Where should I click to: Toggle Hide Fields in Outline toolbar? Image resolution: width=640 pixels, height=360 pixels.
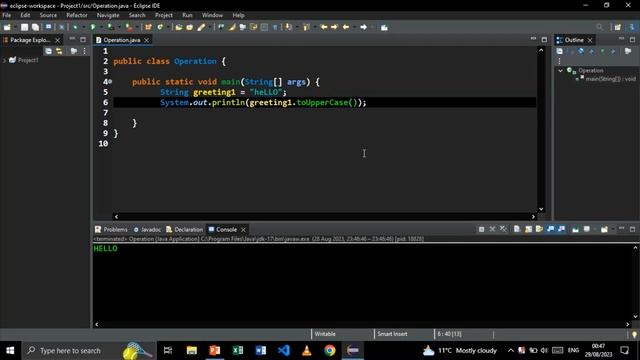tap(581, 51)
